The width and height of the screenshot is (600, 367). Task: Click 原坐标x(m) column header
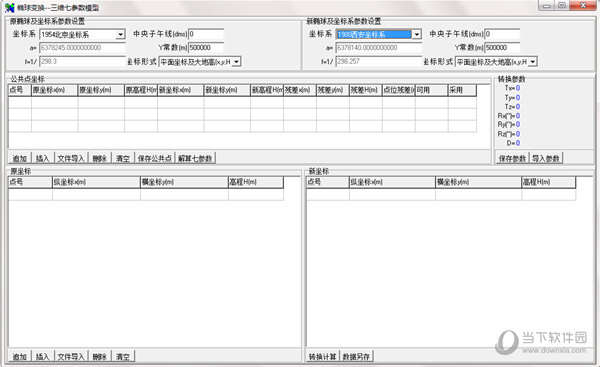55,90
